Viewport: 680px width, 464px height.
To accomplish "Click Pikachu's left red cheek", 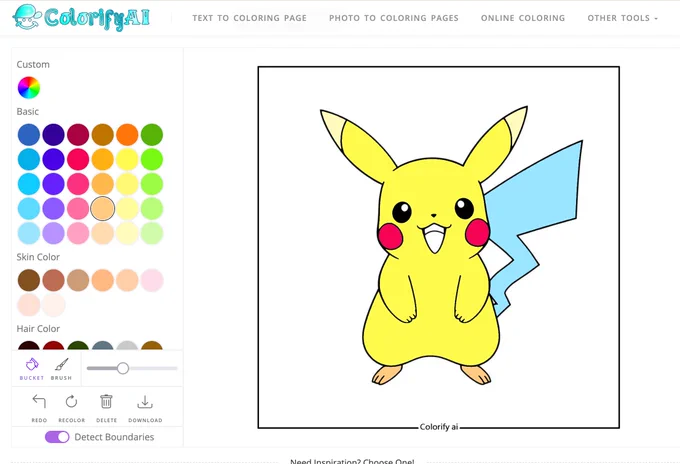I will point(390,236).
